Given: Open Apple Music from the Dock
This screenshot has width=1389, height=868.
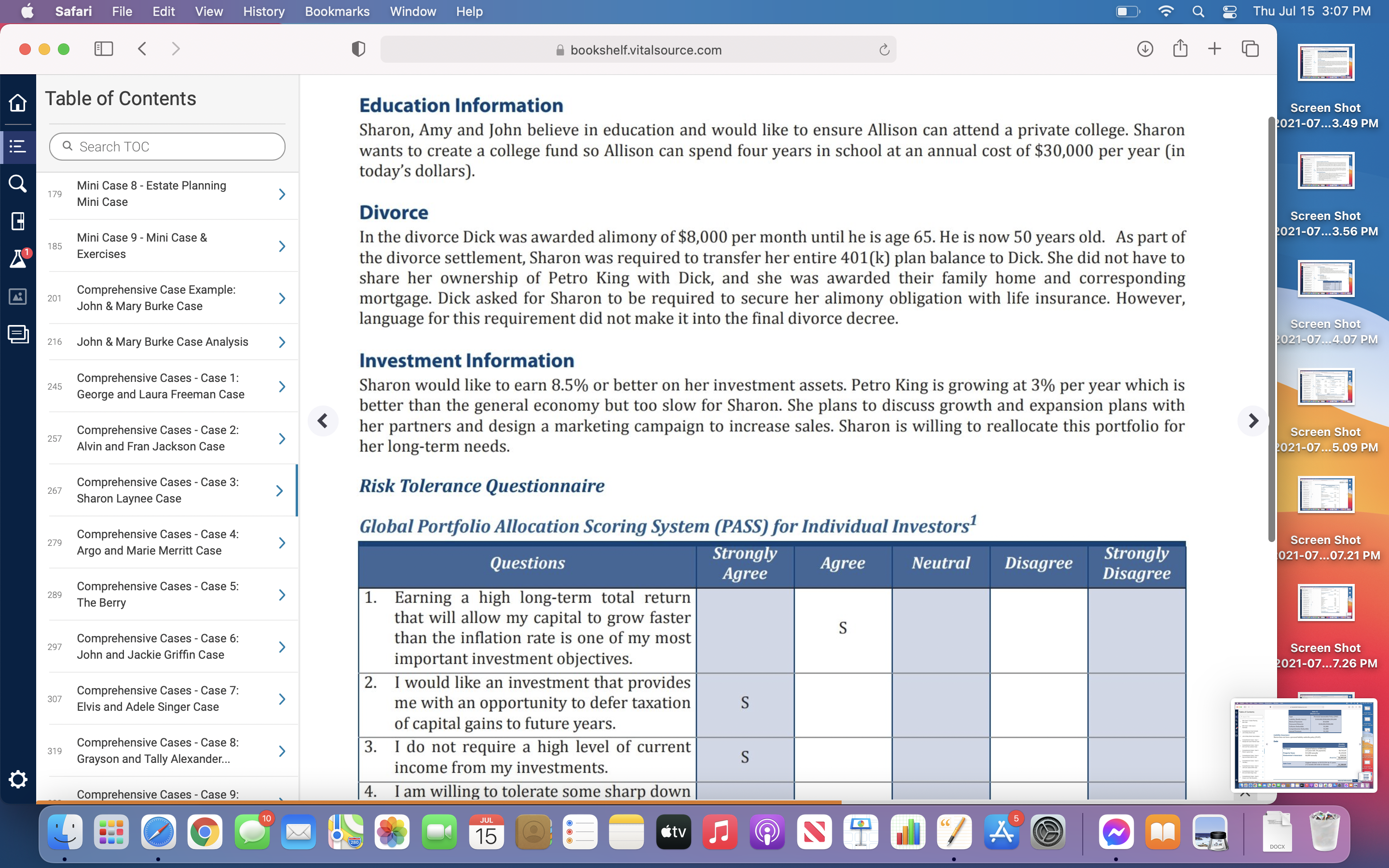Looking at the screenshot, I should (x=720, y=832).
